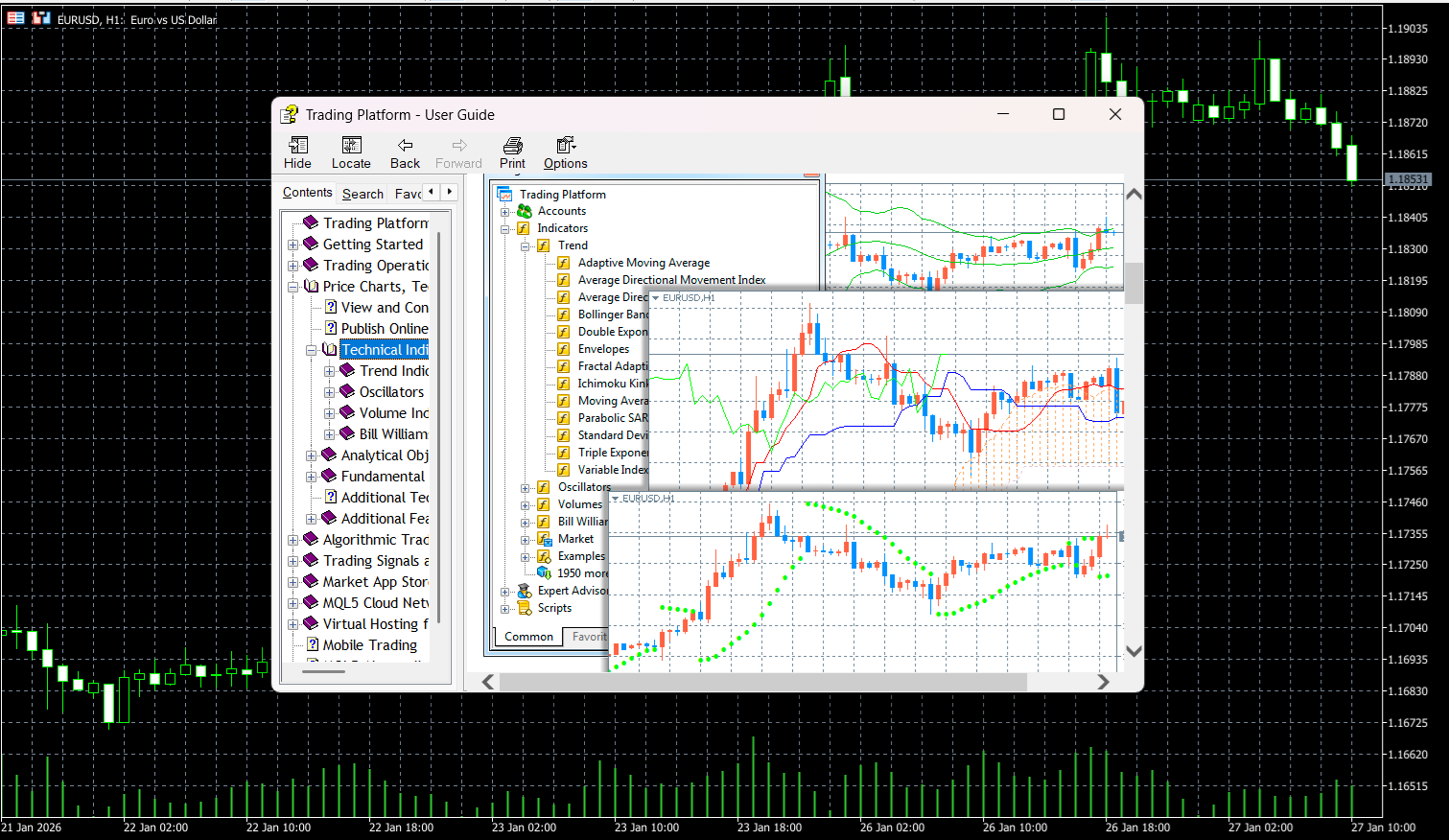Image resolution: width=1449 pixels, height=840 pixels.
Task: Click the red-blue table icon on EURUSD chart
Action: 16,18
